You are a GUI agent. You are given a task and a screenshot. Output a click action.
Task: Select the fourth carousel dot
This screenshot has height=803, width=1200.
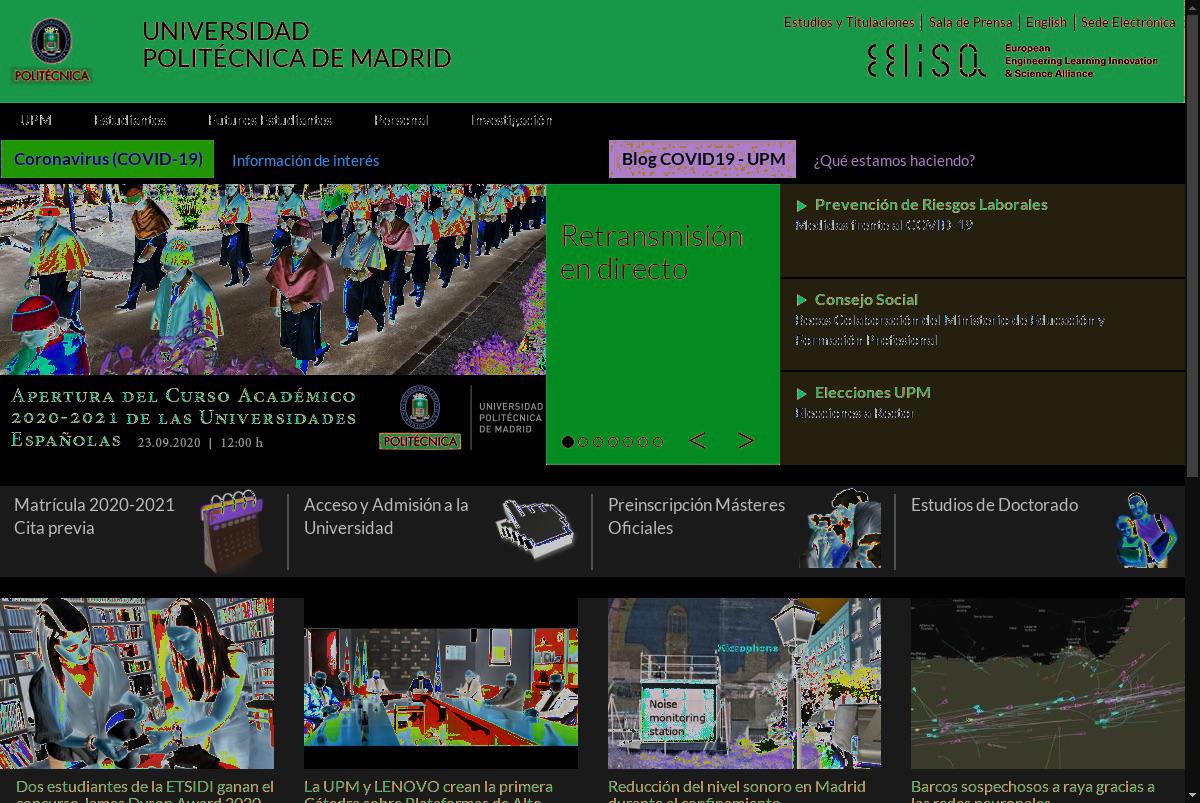click(613, 442)
